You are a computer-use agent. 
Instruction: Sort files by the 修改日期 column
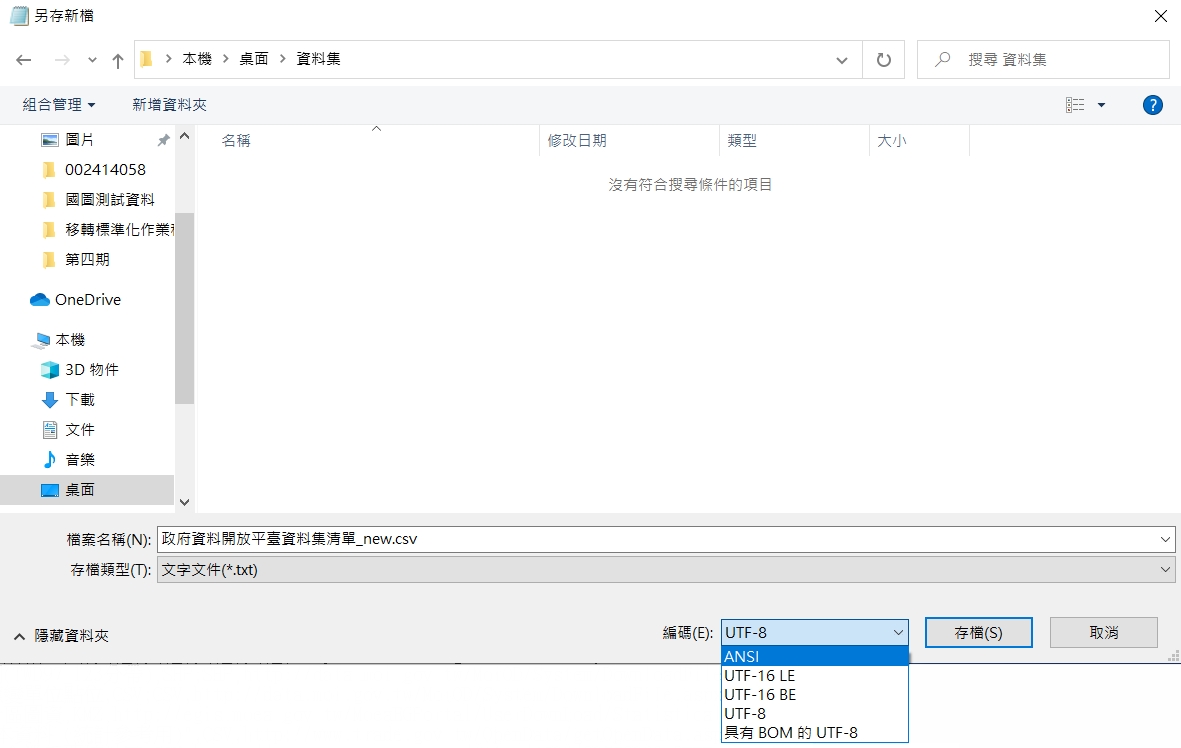577,141
